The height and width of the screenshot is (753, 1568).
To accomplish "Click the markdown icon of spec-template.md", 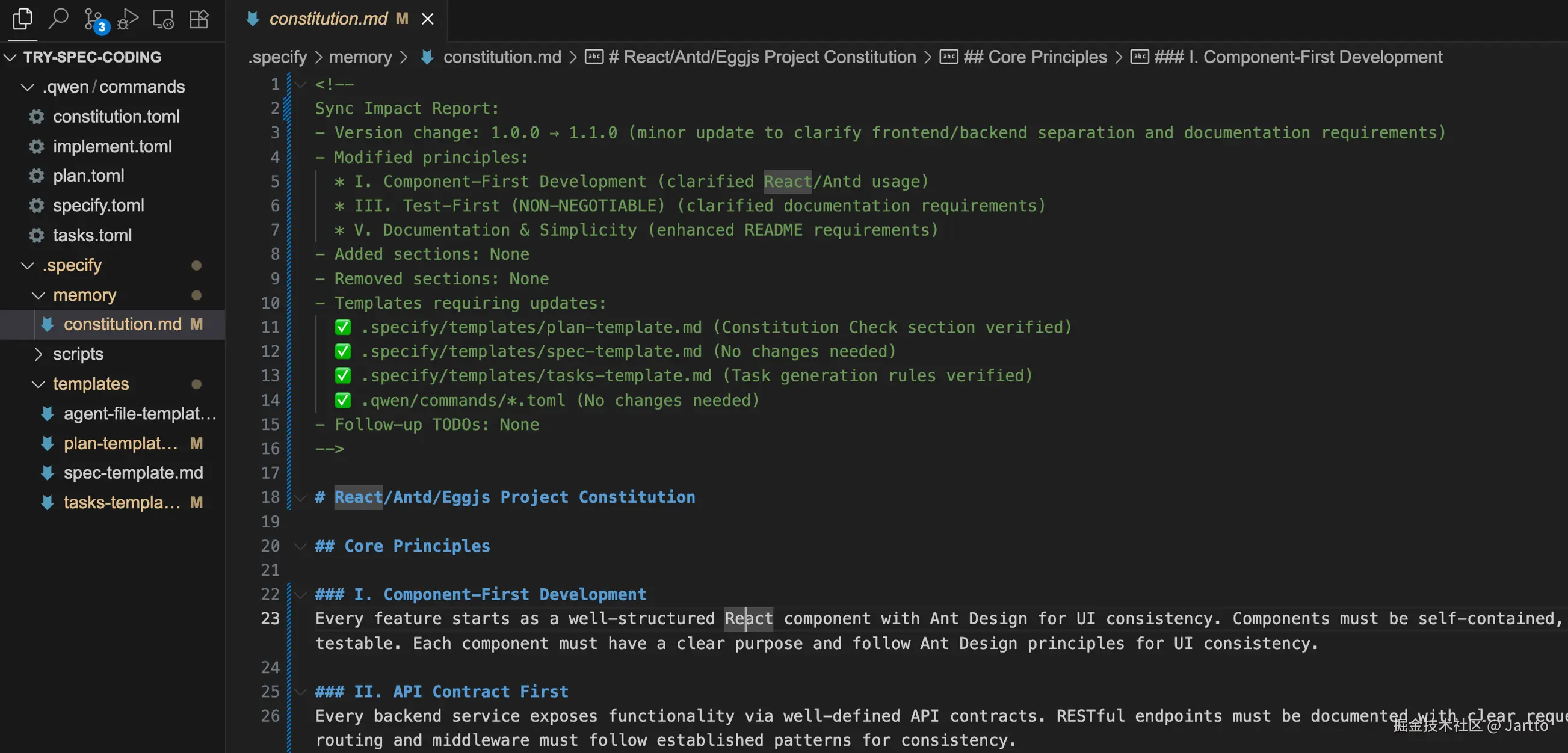I will pos(48,473).
